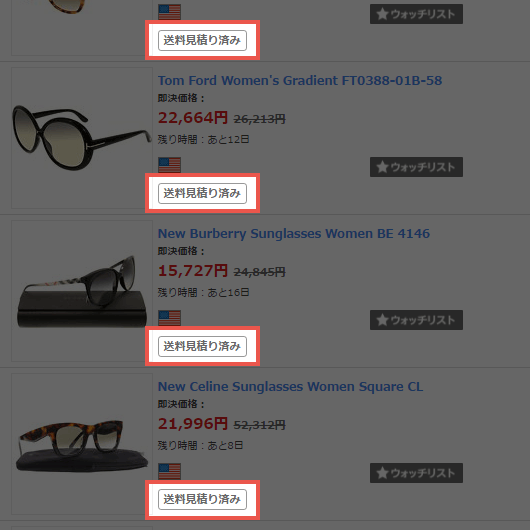Click 送料見積り済み button under Tom Ford item
Screen dimensions: 530x530
tap(202, 193)
